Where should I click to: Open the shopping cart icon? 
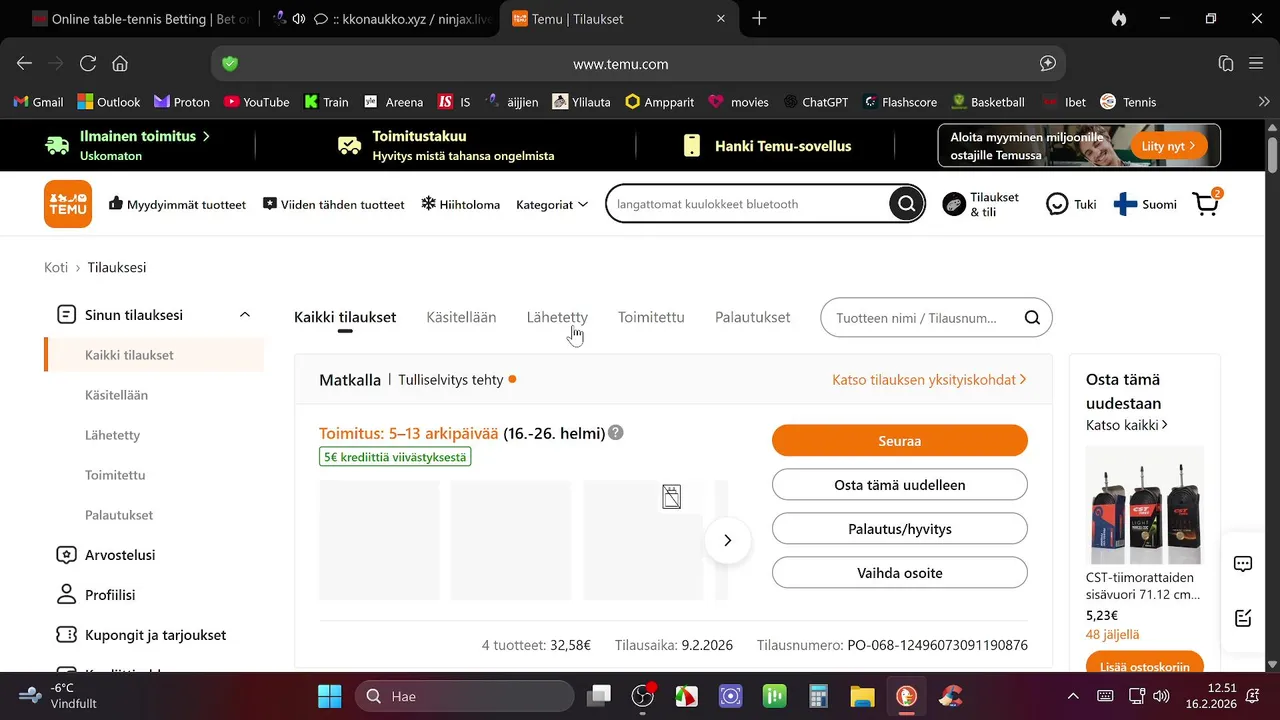pos(1207,203)
